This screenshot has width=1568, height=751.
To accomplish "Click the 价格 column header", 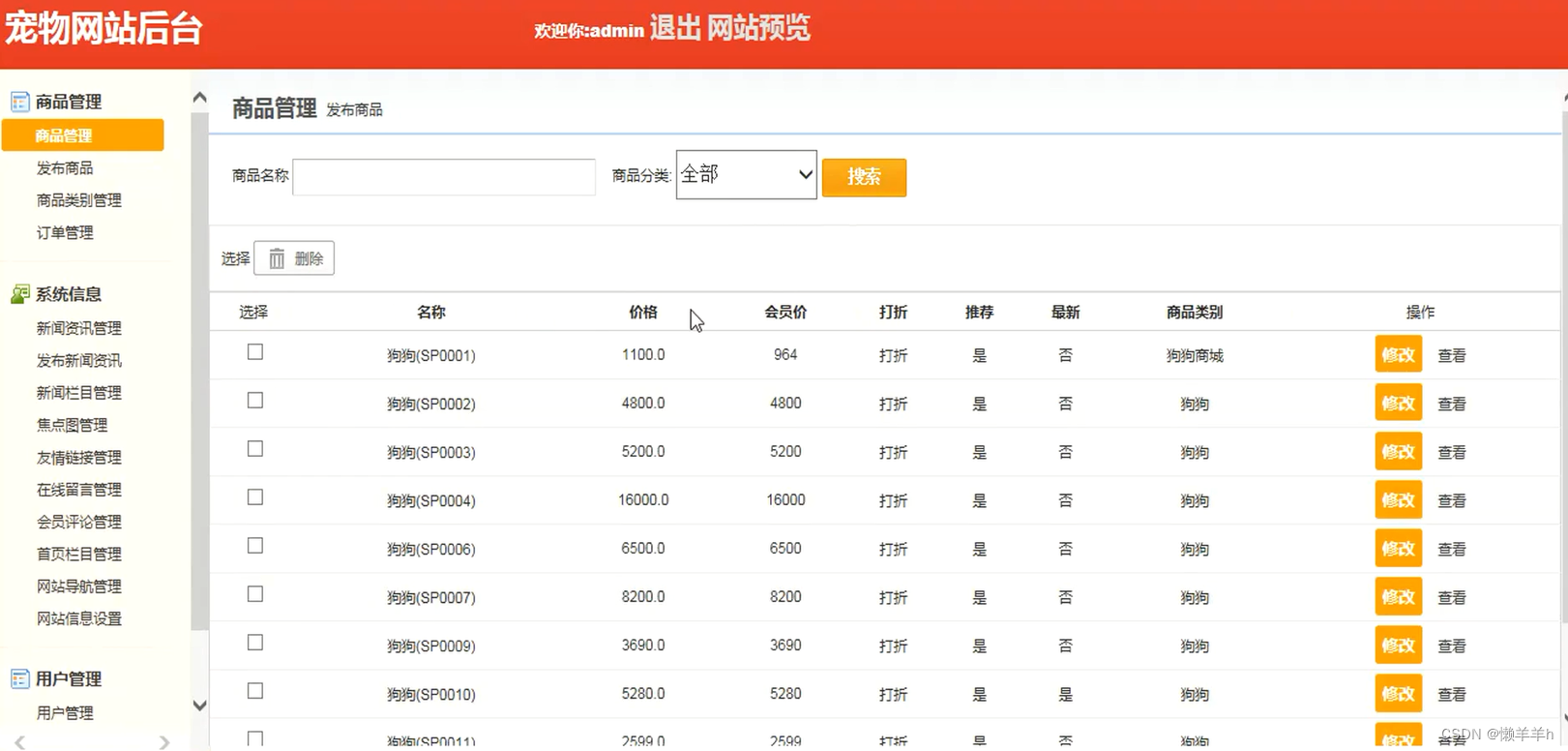I will 643,312.
